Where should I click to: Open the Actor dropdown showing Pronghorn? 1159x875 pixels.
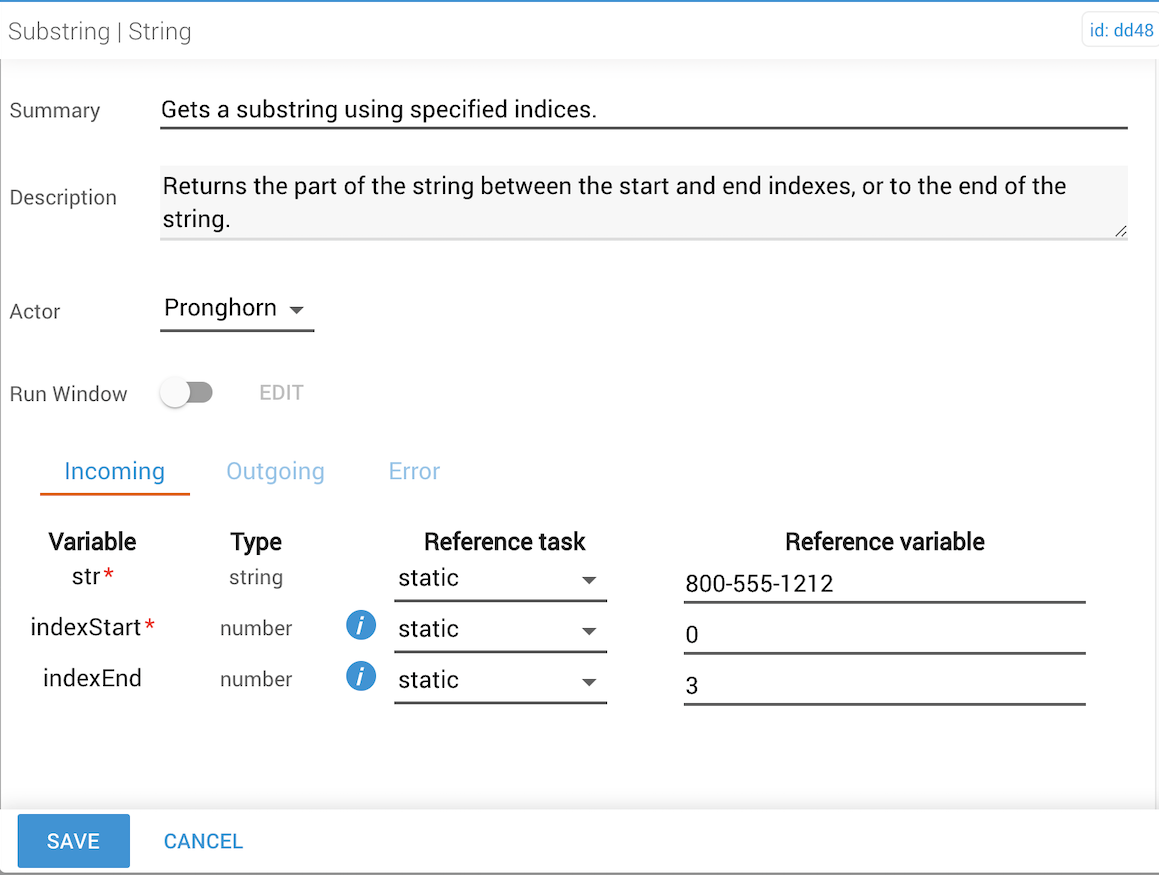[x=236, y=309]
